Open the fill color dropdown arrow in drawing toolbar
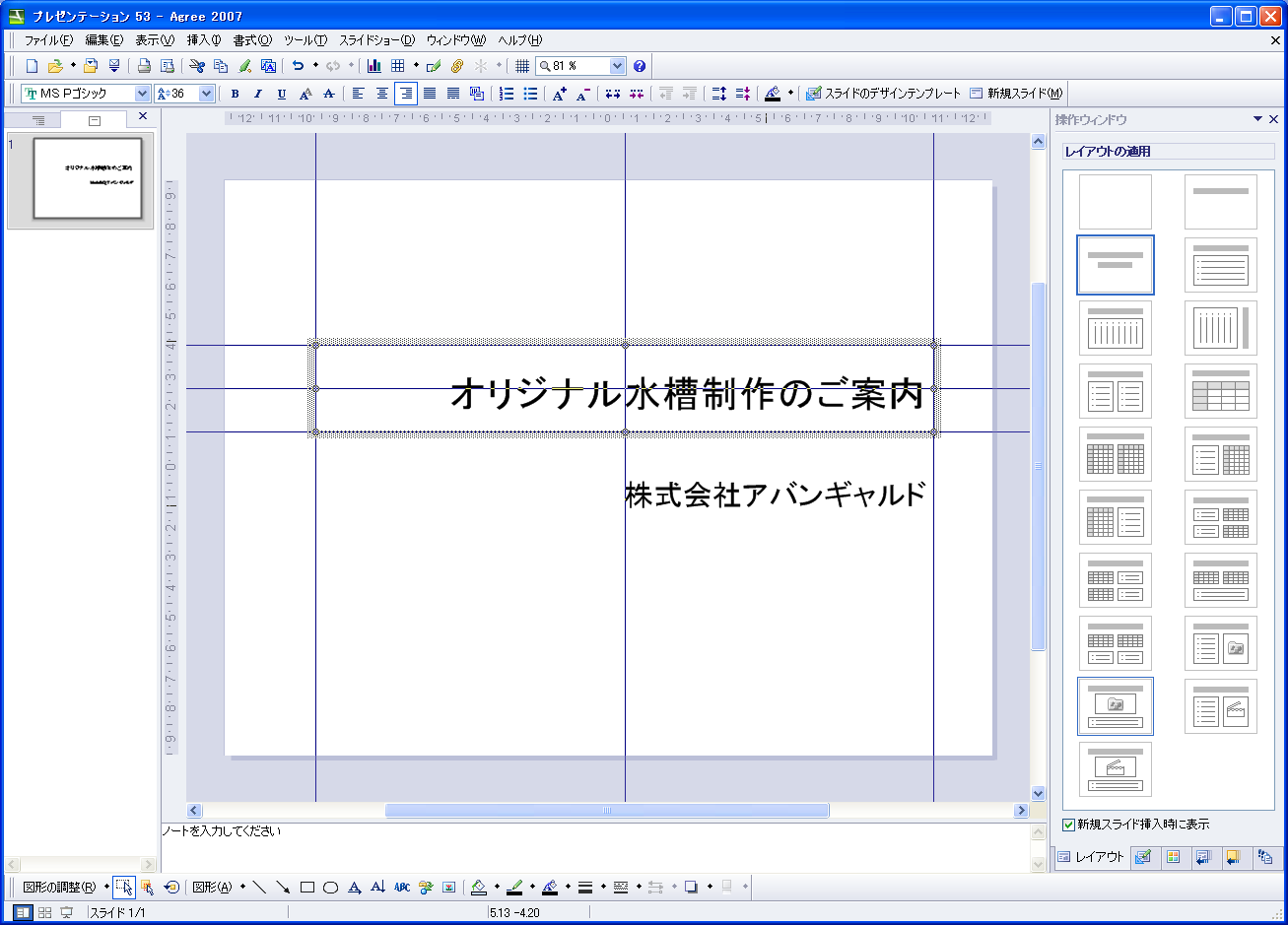This screenshot has height=925, width=1288. 497,887
